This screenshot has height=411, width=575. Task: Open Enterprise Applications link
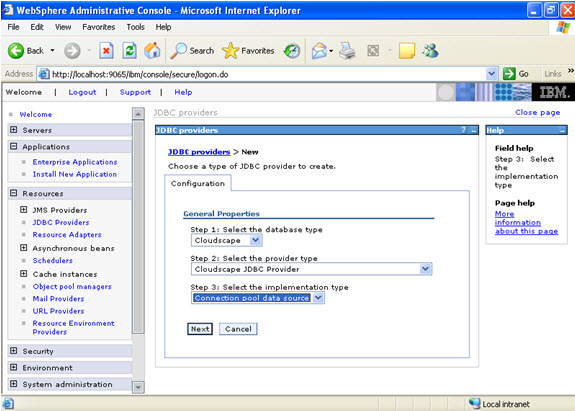[x=75, y=162]
